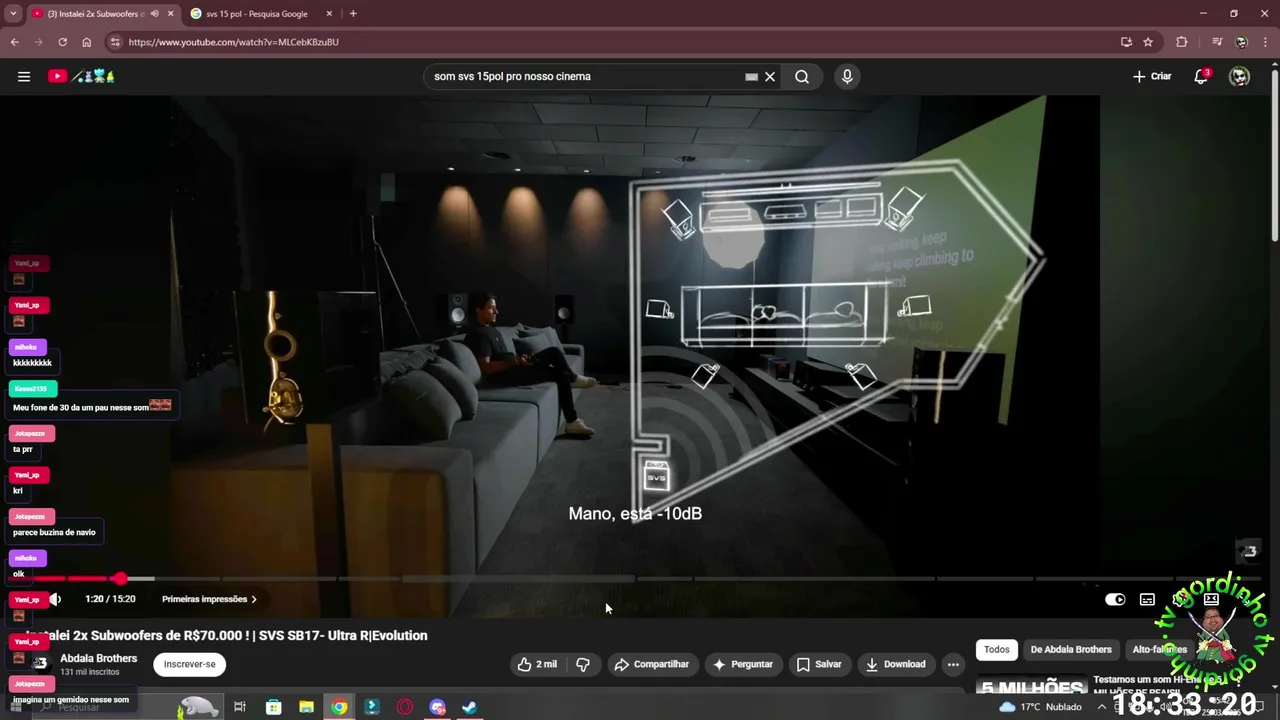1280x720 pixels.
Task: Open the YouTube account avatar menu
Action: click(x=1239, y=76)
